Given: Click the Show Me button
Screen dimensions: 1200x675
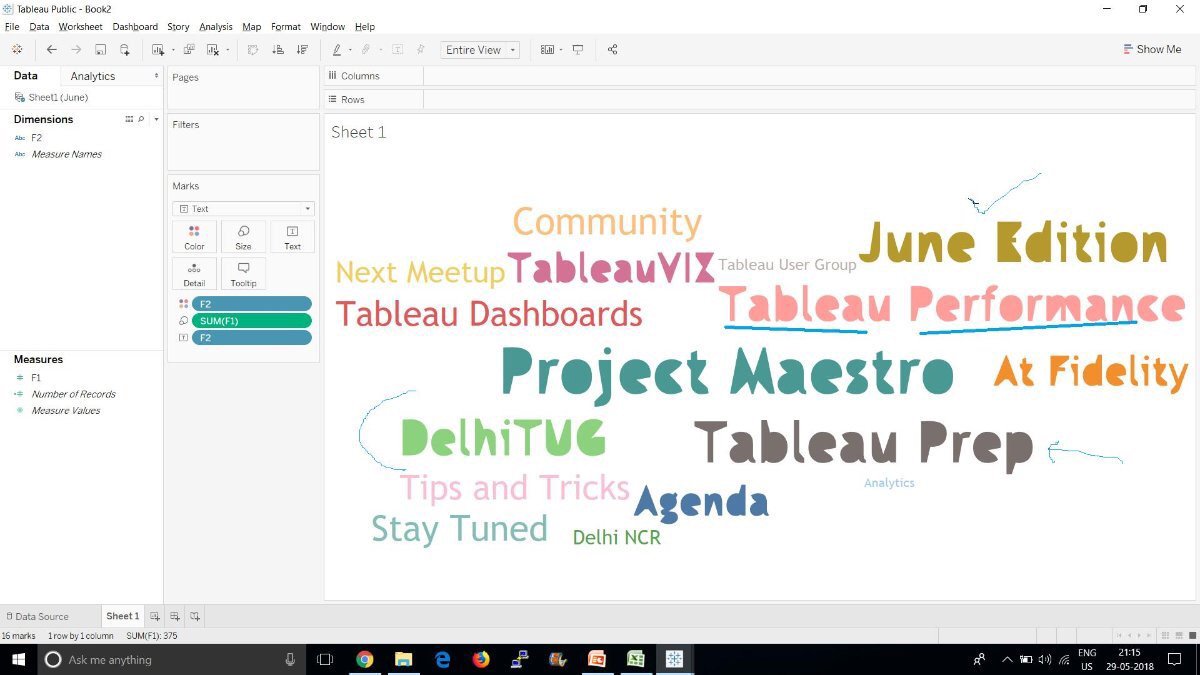Looking at the screenshot, I should [x=1152, y=49].
